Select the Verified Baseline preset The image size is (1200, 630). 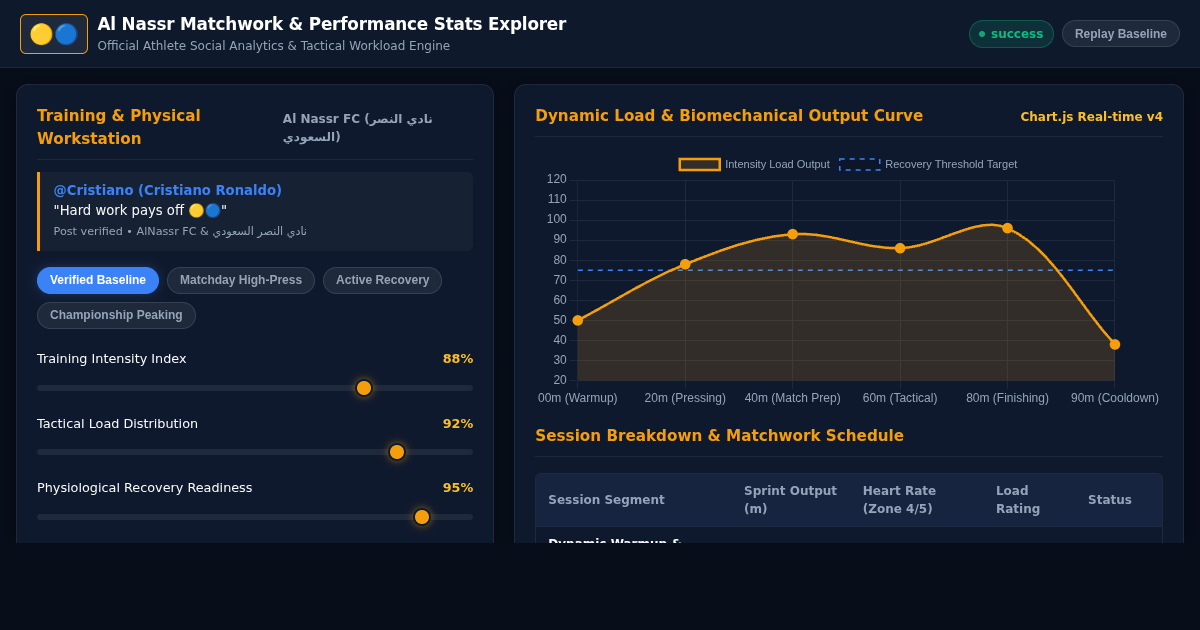pyautogui.click(x=98, y=280)
